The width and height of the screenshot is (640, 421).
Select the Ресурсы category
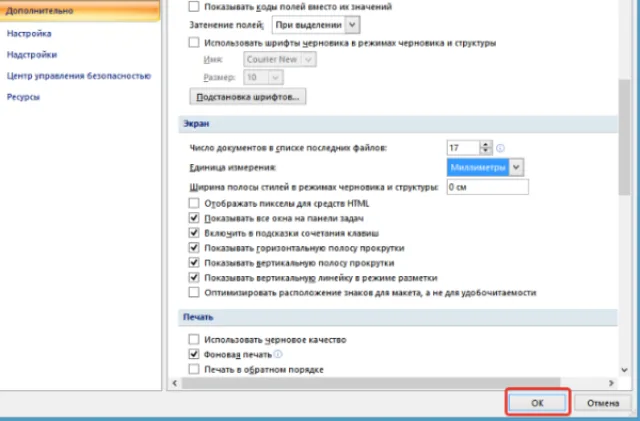click(x=23, y=97)
